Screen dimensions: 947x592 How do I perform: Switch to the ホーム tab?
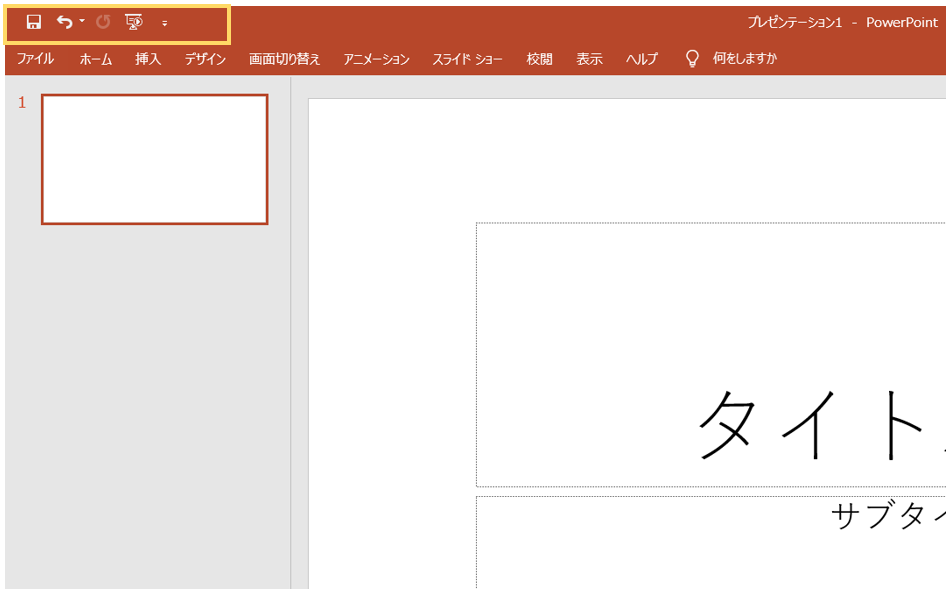[95, 59]
